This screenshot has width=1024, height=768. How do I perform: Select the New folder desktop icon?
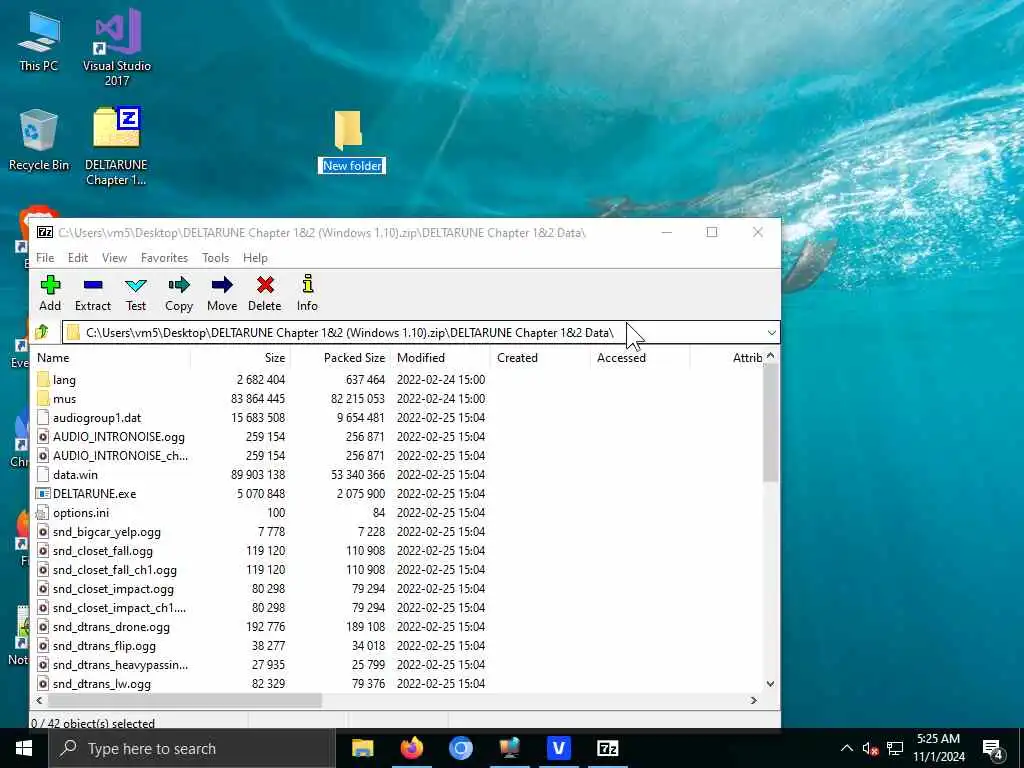[x=351, y=142]
